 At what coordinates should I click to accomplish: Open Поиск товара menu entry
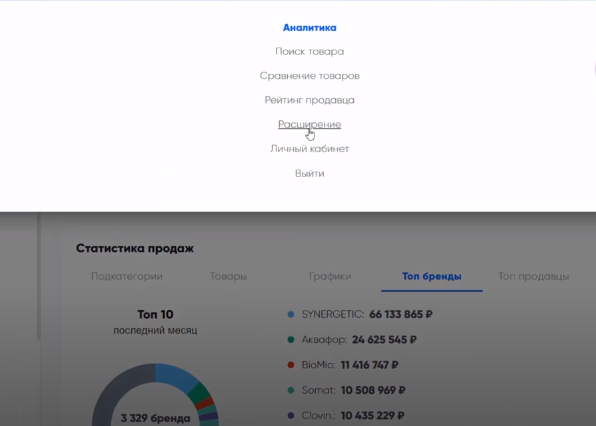point(309,52)
